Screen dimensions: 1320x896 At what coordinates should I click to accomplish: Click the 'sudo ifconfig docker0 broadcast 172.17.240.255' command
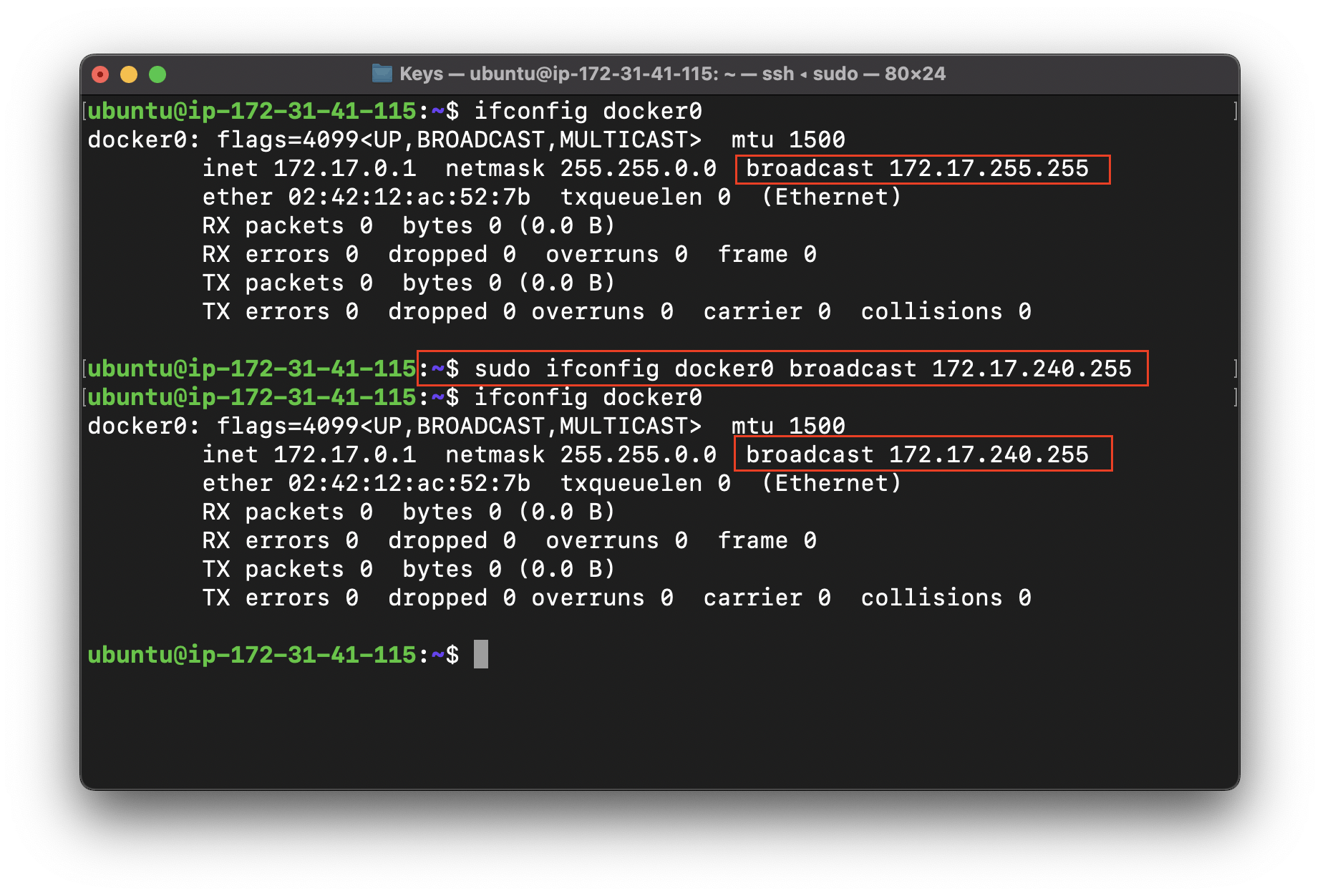(x=802, y=369)
